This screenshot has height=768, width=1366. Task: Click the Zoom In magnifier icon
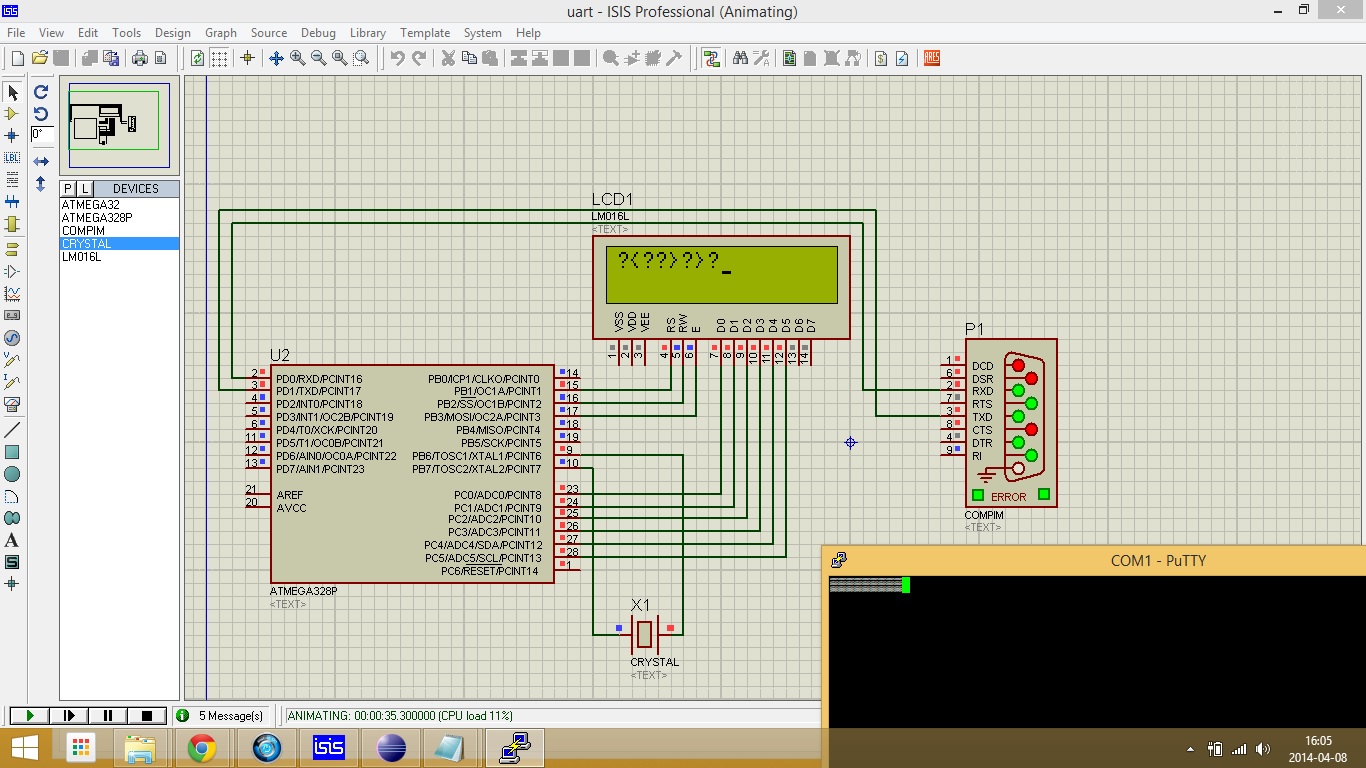click(x=298, y=59)
